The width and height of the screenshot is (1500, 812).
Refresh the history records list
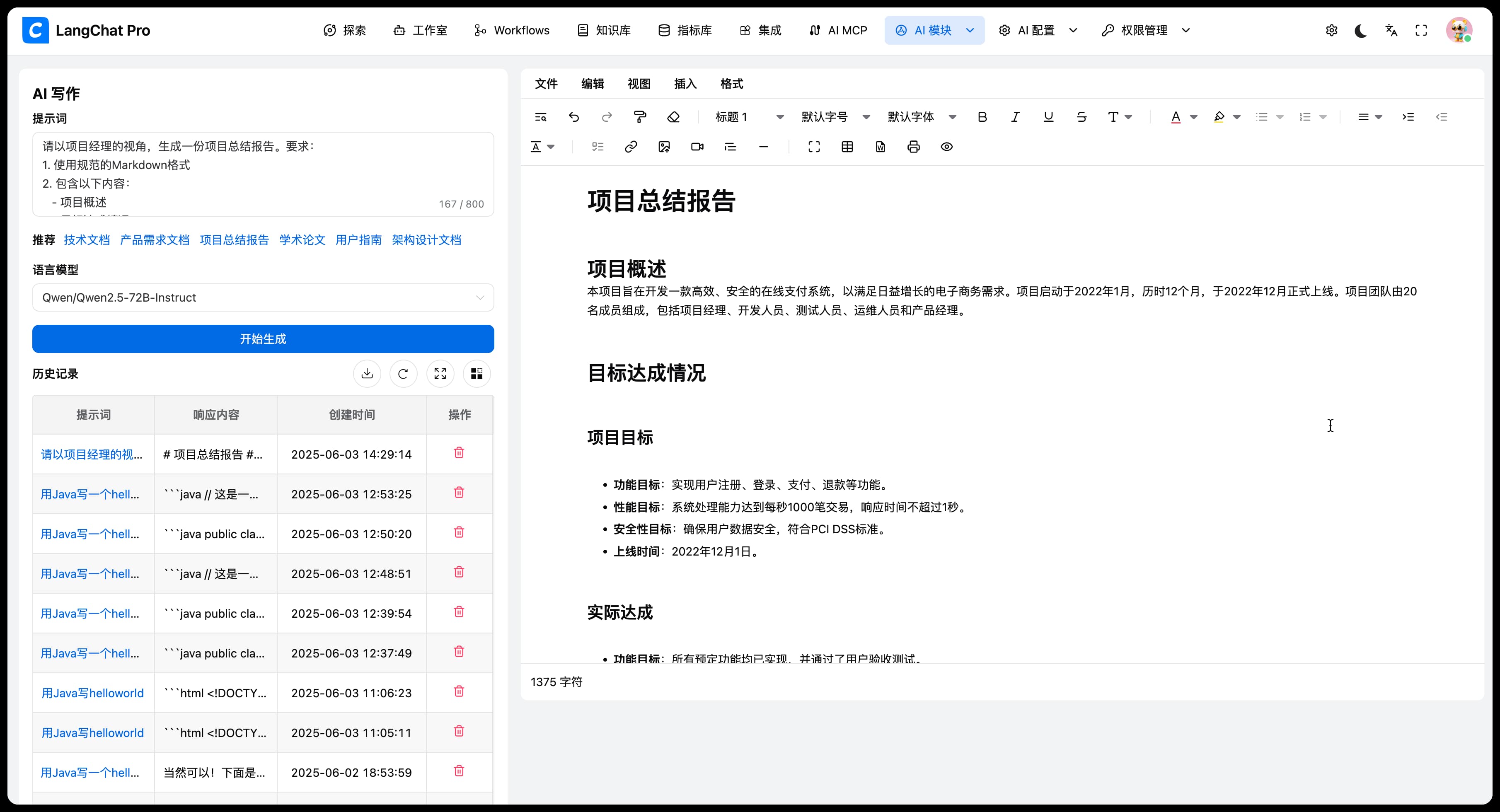click(403, 374)
